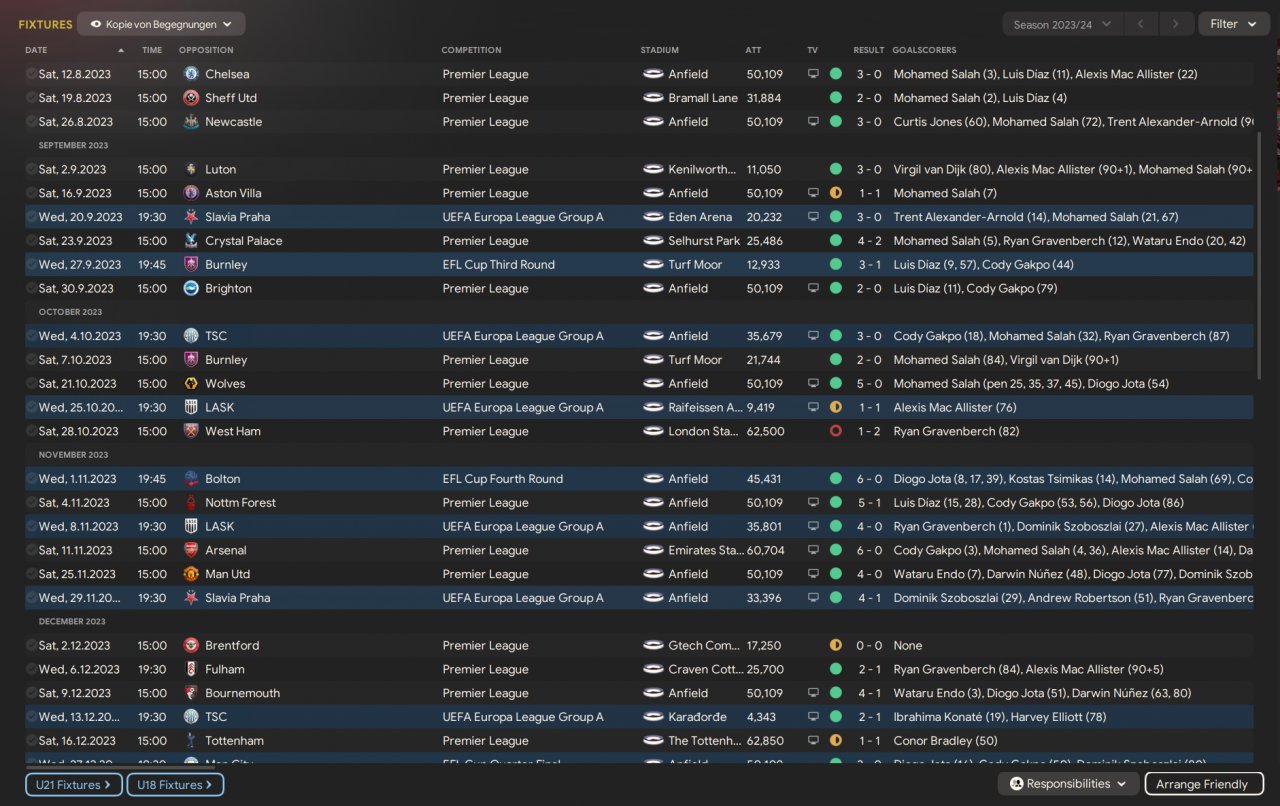The image size is (1280, 806).
Task: Click the played checkmark for Wed, 20.9.2023
Action: [x=31, y=217]
